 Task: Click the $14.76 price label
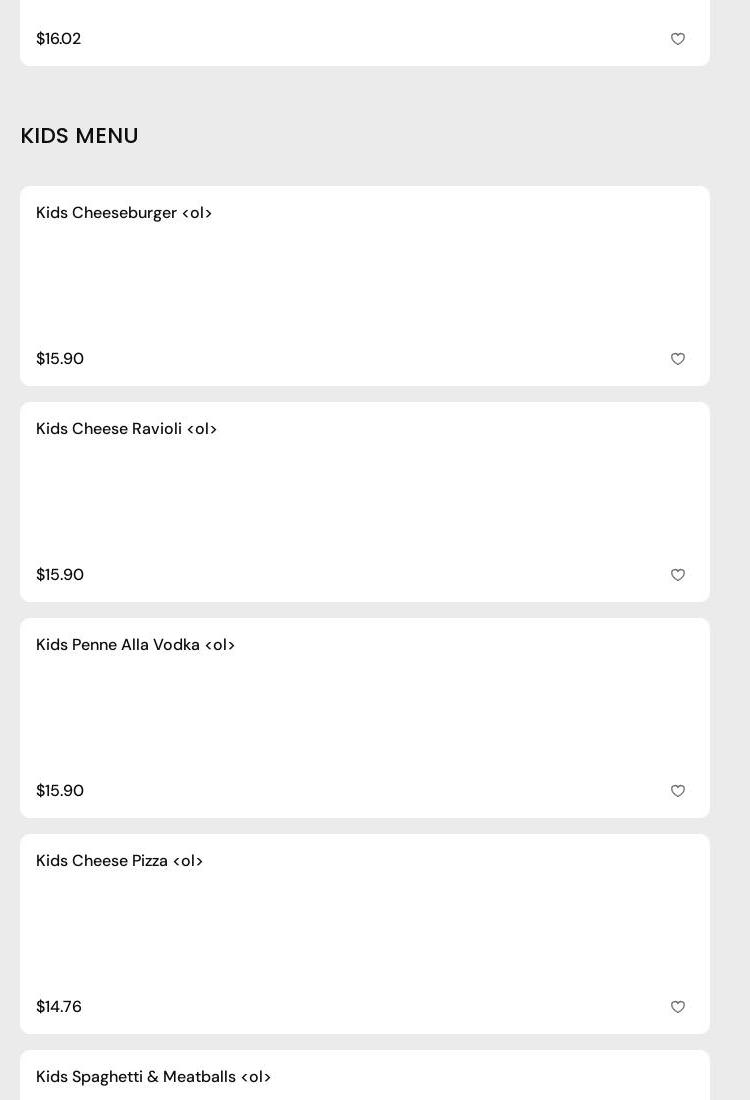click(59, 1007)
